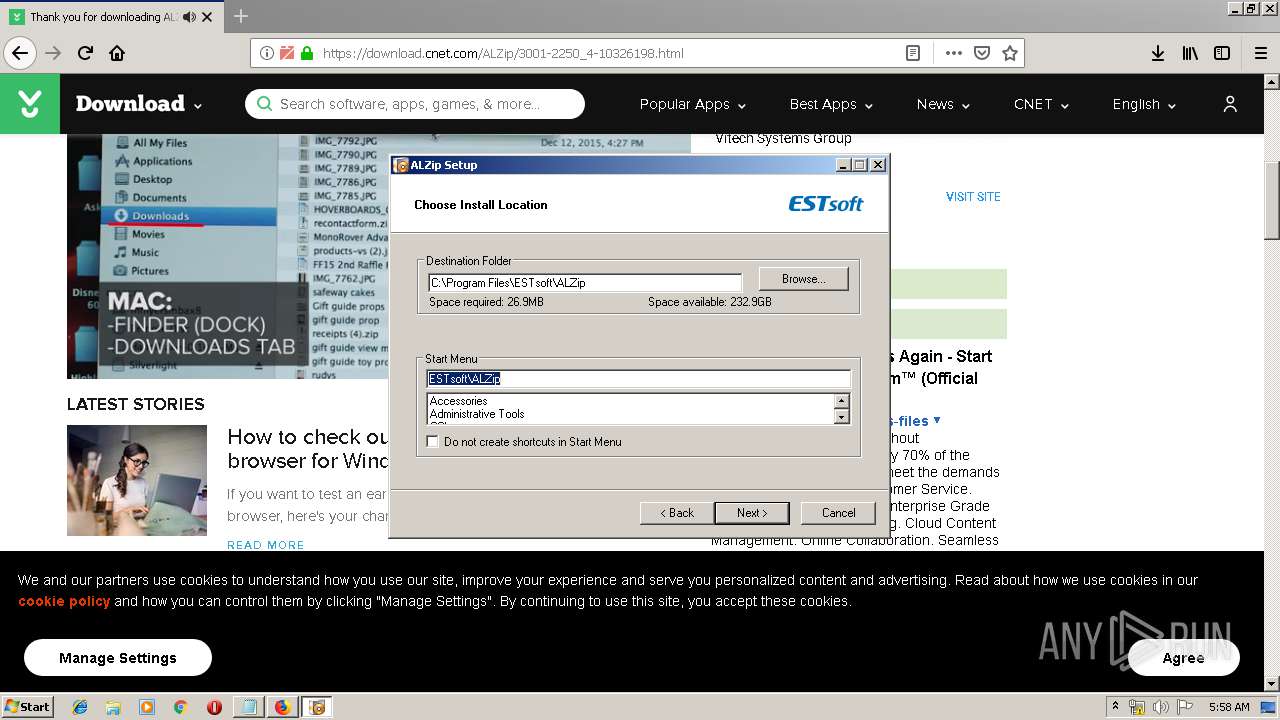Open page actions three-dot menu
Image resolution: width=1280 pixels, height=720 pixels.
(953, 53)
